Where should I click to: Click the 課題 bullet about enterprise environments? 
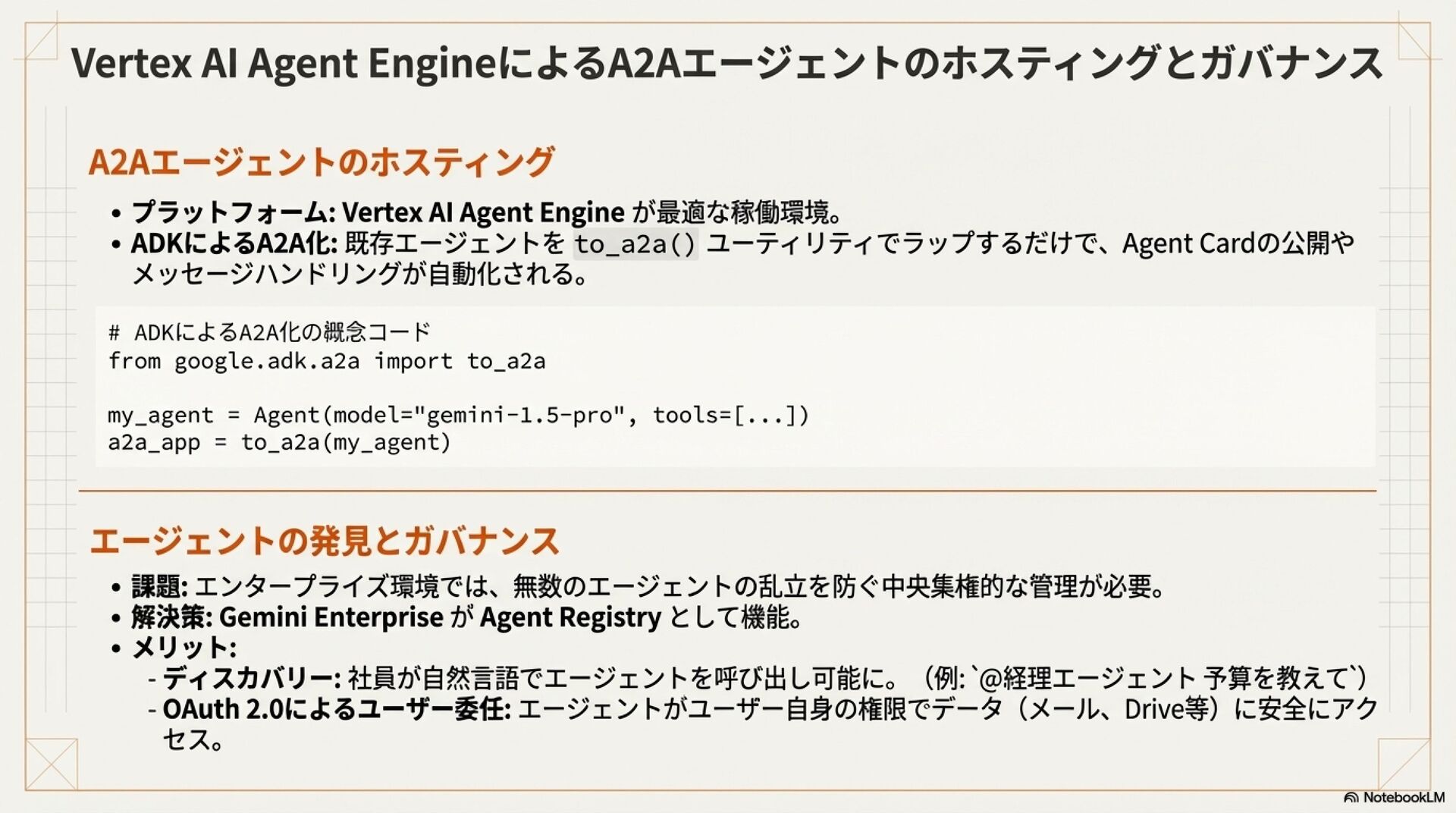(x=648, y=586)
